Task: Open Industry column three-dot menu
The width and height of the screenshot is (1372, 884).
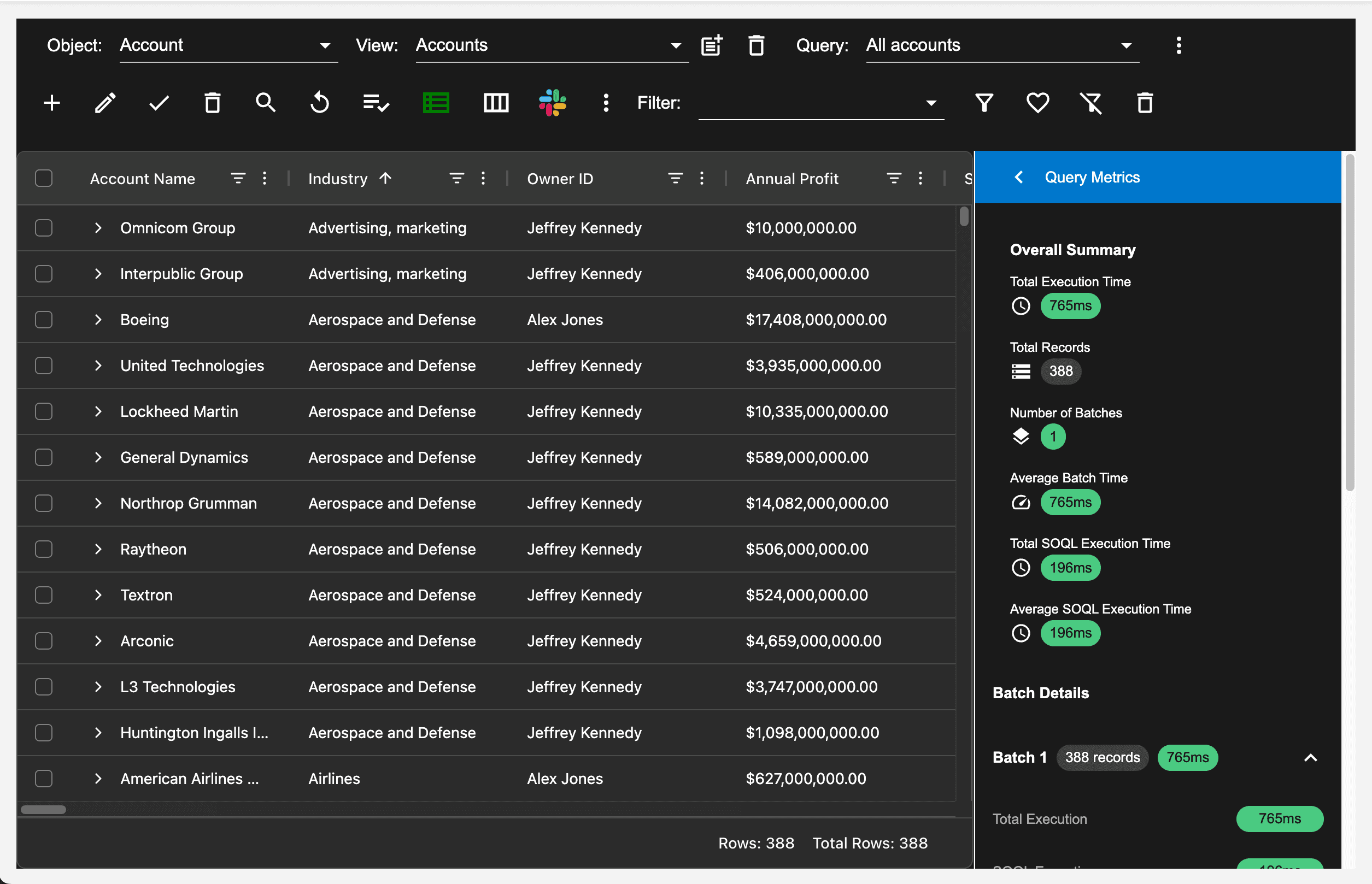Action: (483, 179)
